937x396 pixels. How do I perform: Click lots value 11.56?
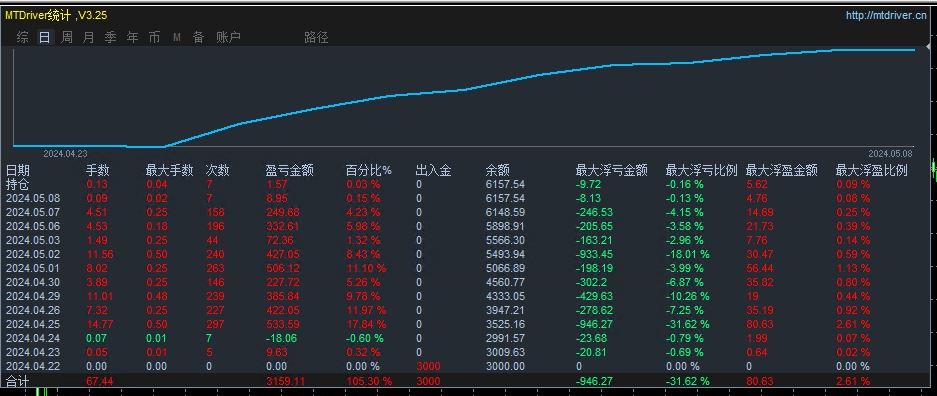click(100, 254)
